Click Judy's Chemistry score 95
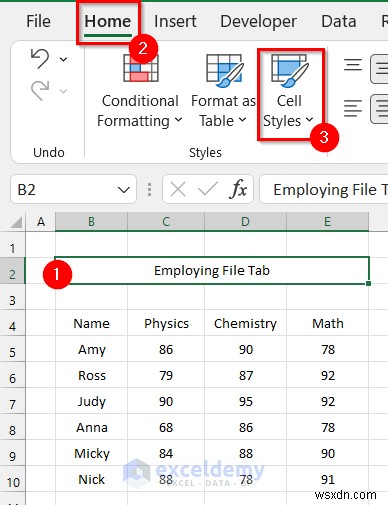Image resolution: width=388 pixels, height=505 pixels. pyautogui.click(x=245, y=401)
